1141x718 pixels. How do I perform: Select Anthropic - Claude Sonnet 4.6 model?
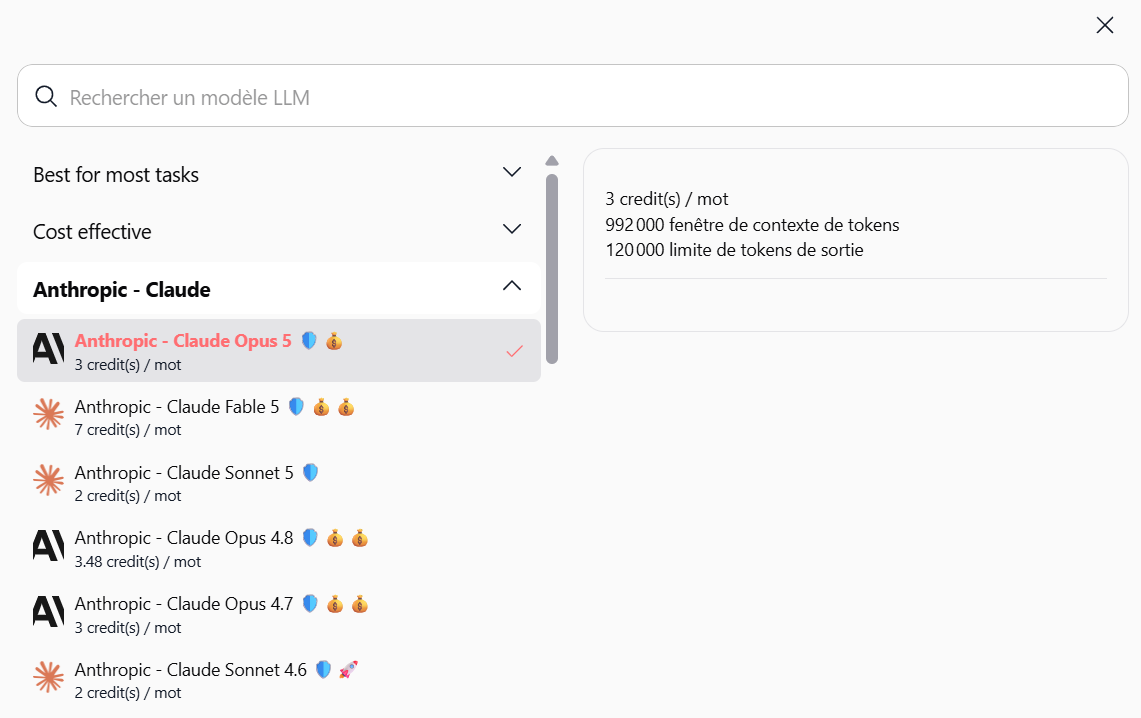279,679
